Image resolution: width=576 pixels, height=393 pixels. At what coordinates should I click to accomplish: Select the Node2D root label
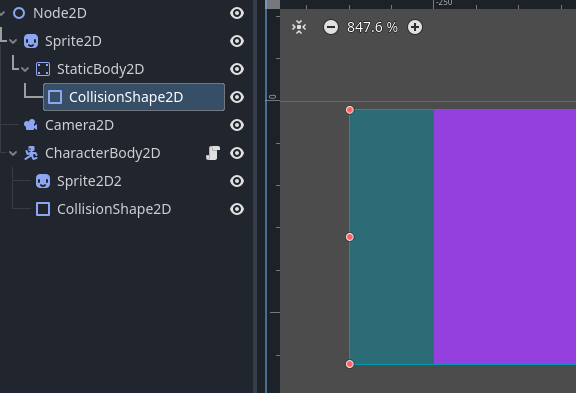tap(60, 13)
